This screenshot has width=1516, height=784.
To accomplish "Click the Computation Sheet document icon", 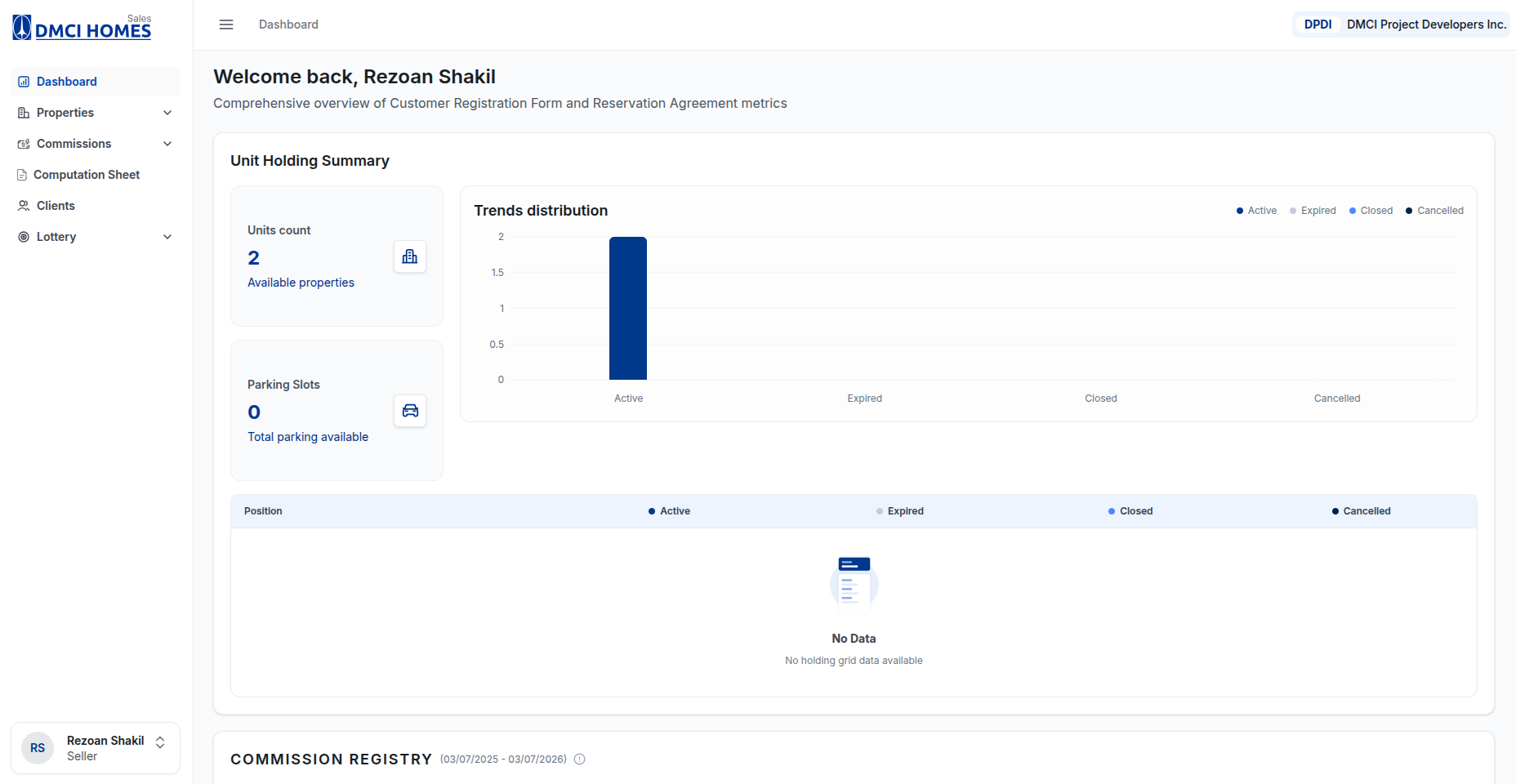I will 22,175.
